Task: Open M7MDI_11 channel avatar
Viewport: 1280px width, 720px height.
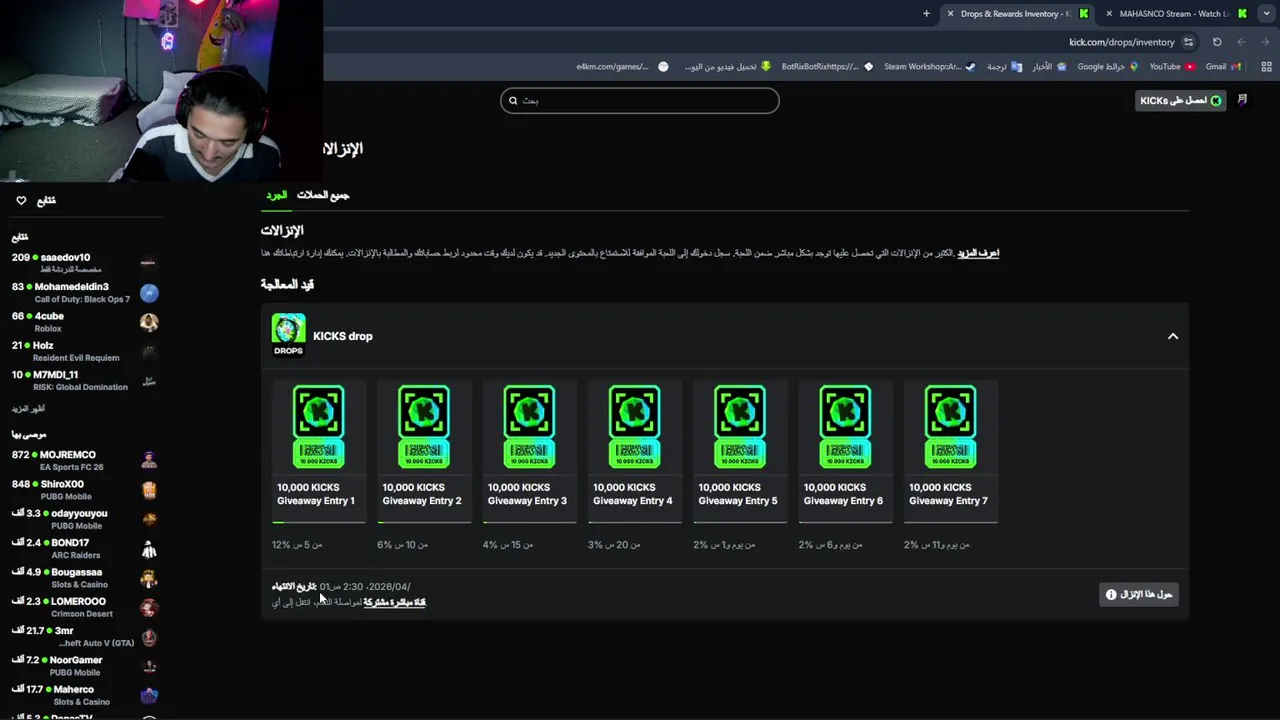Action: pyautogui.click(x=149, y=380)
